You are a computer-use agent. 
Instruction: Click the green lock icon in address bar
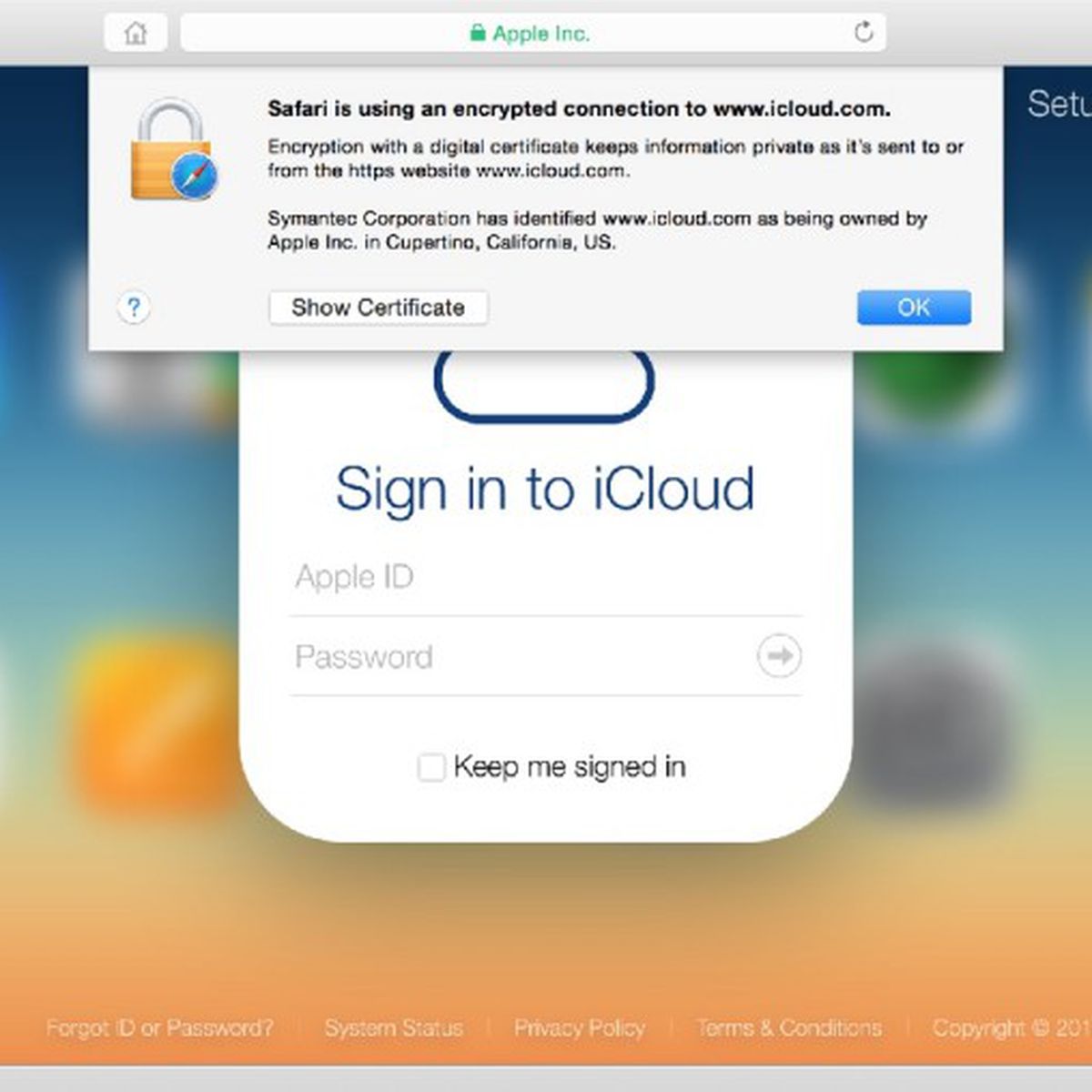[478, 34]
